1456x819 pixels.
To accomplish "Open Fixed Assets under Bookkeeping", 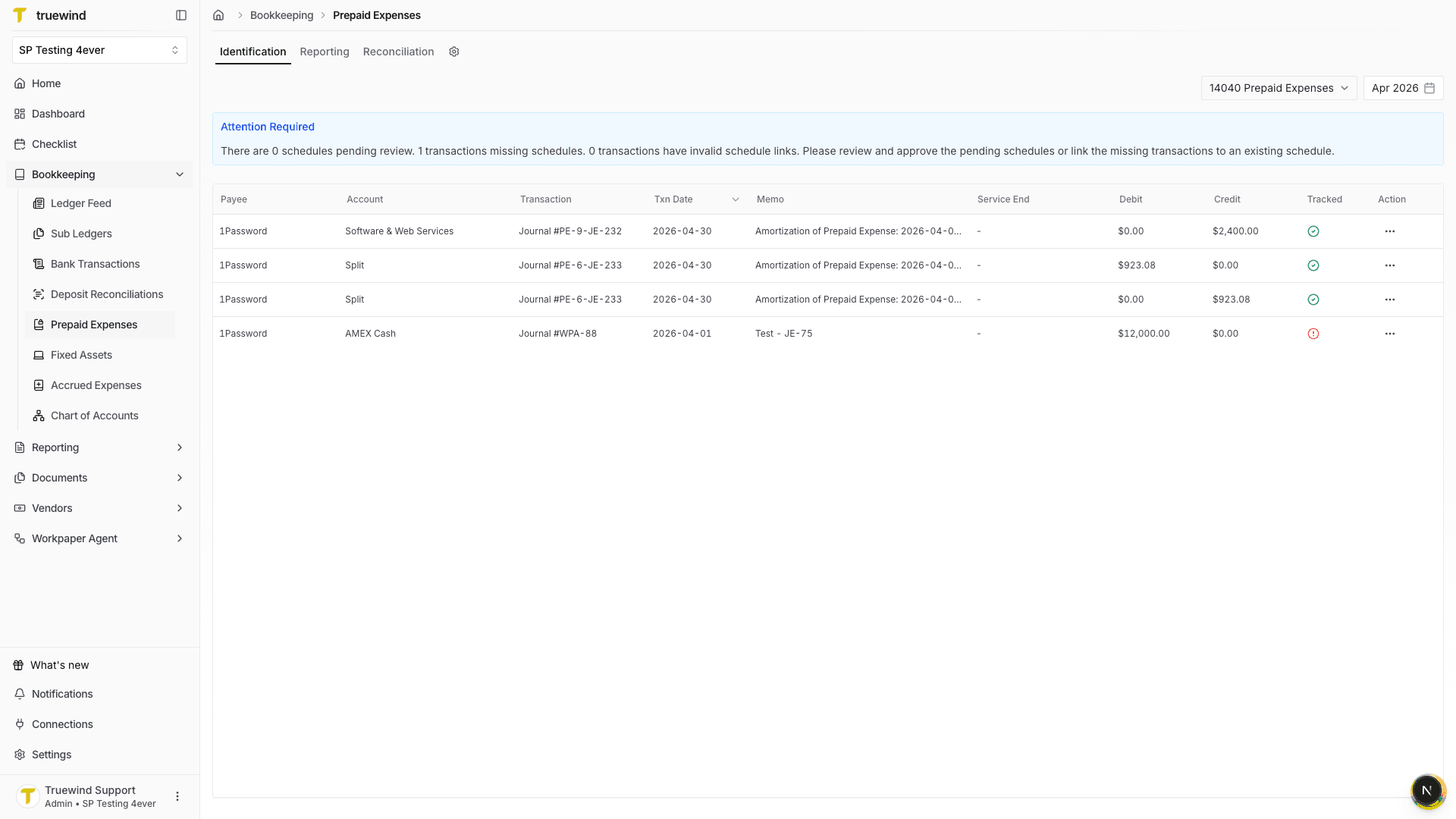I will [100, 355].
